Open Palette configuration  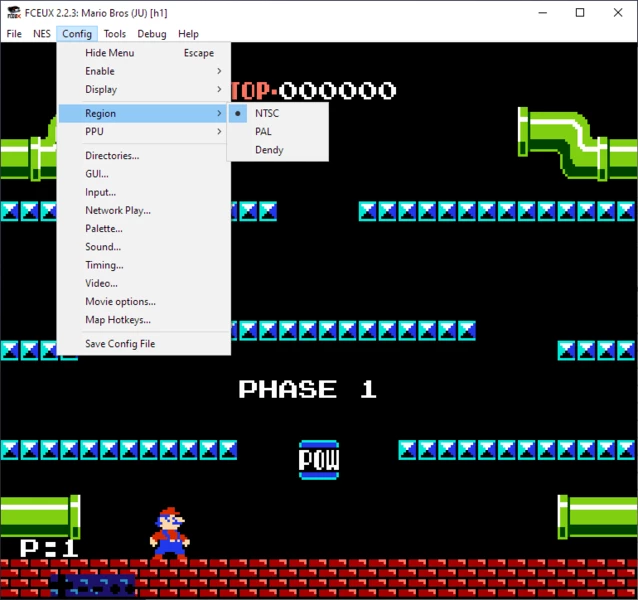click(144, 229)
